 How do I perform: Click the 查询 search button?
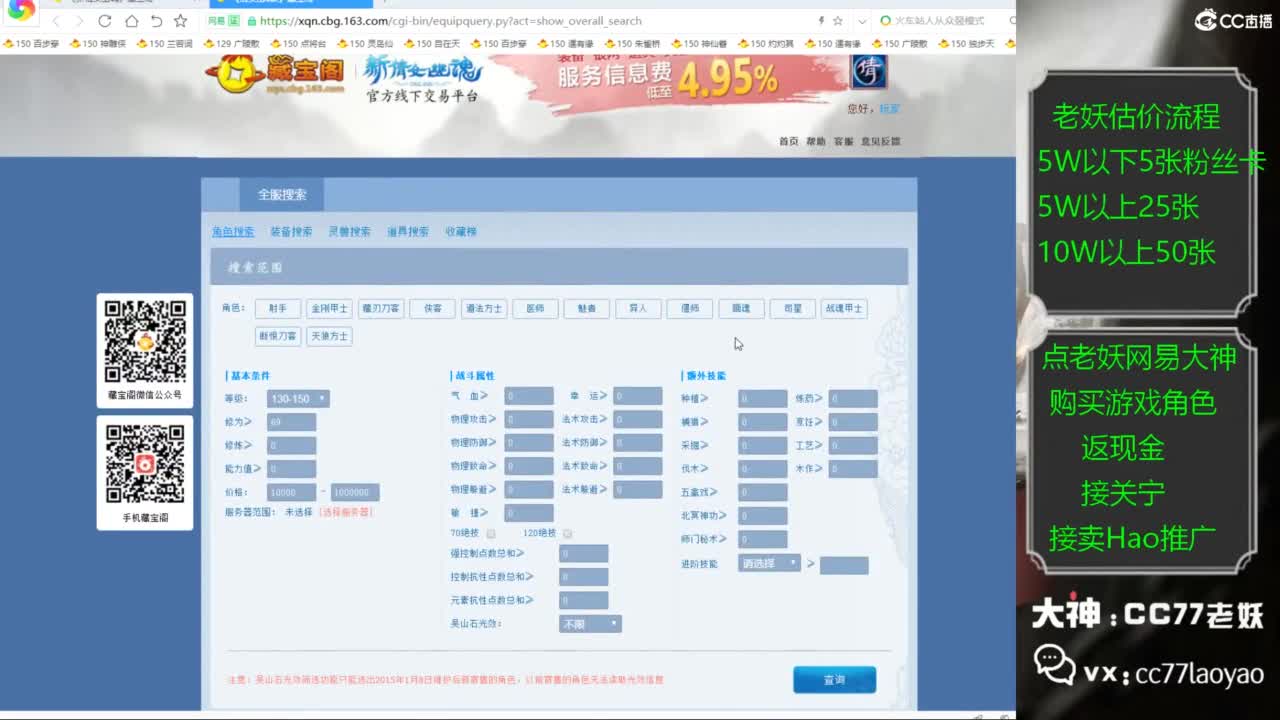coord(834,678)
